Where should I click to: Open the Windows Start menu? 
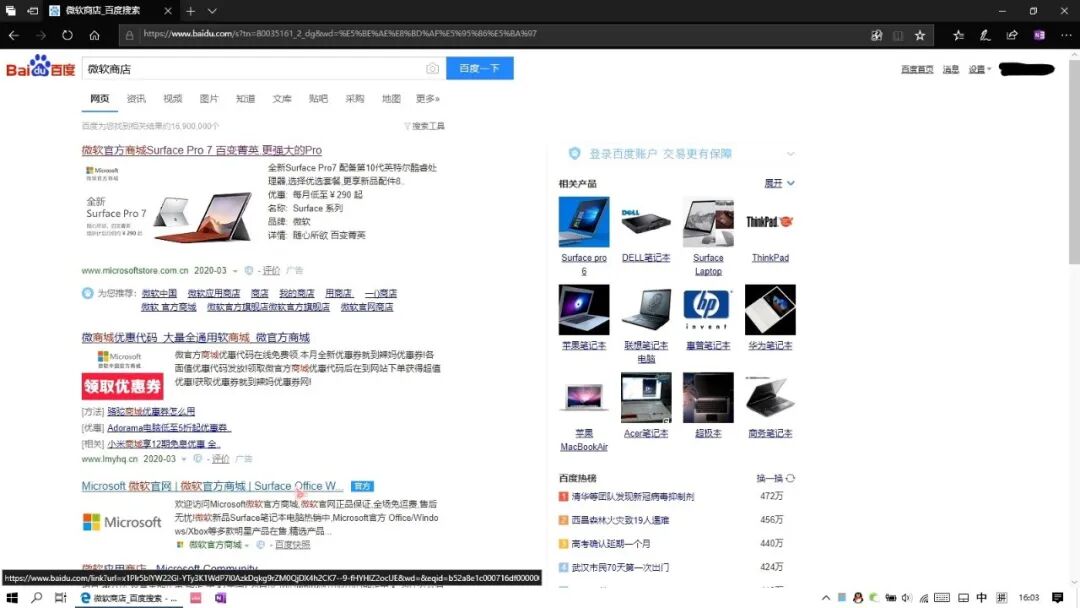coord(12,598)
